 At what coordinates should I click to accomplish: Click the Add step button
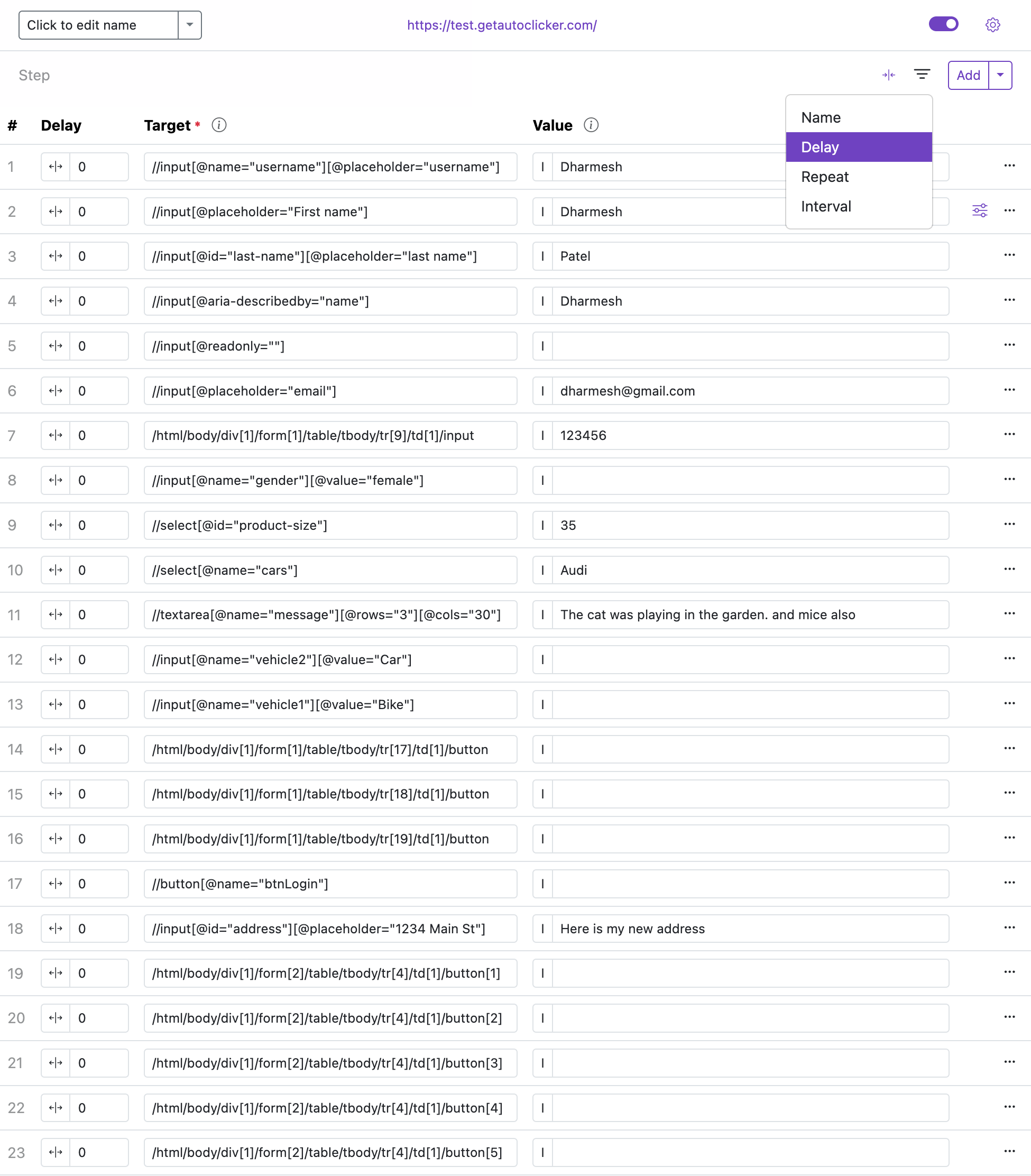[968, 75]
